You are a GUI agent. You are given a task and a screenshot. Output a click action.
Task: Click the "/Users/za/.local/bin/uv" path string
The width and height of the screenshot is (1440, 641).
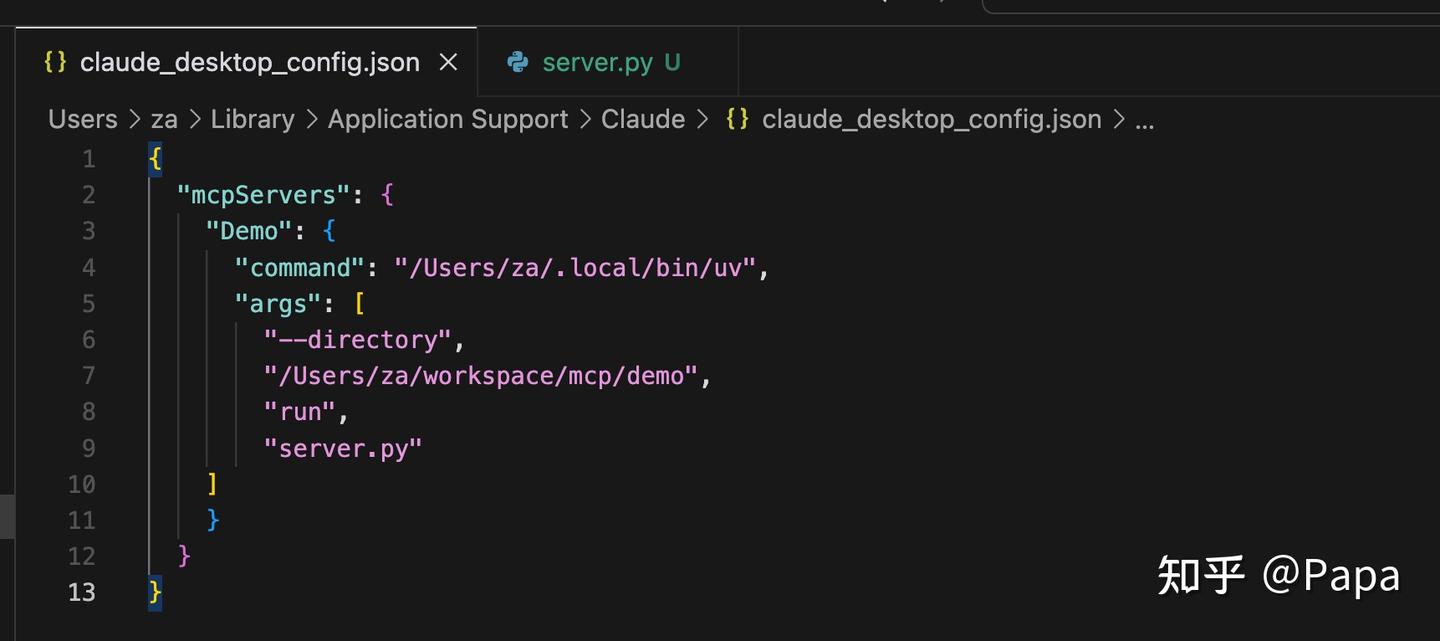tap(575, 267)
